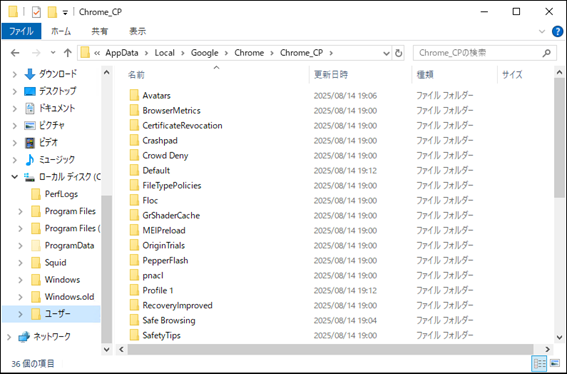Click the FileTypePolicies folder icon
Viewport: 567px width, 374px height.
pos(134,185)
